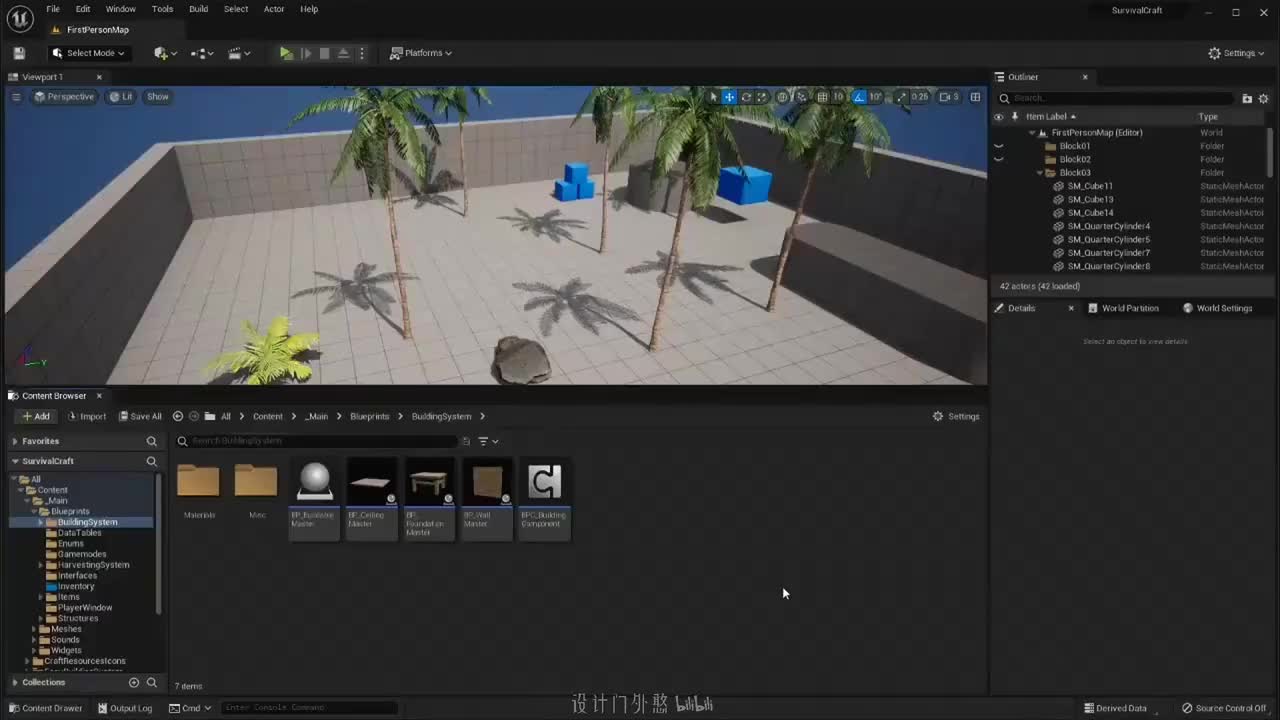Open the Build menu
The image size is (1280, 720).
pos(198,9)
